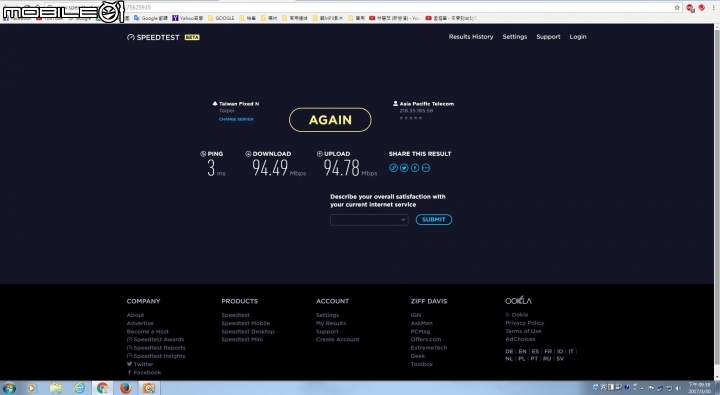The height and width of the screenshot is (395, 720).
Task: Switch site language to RU
Action: point(547,359)
